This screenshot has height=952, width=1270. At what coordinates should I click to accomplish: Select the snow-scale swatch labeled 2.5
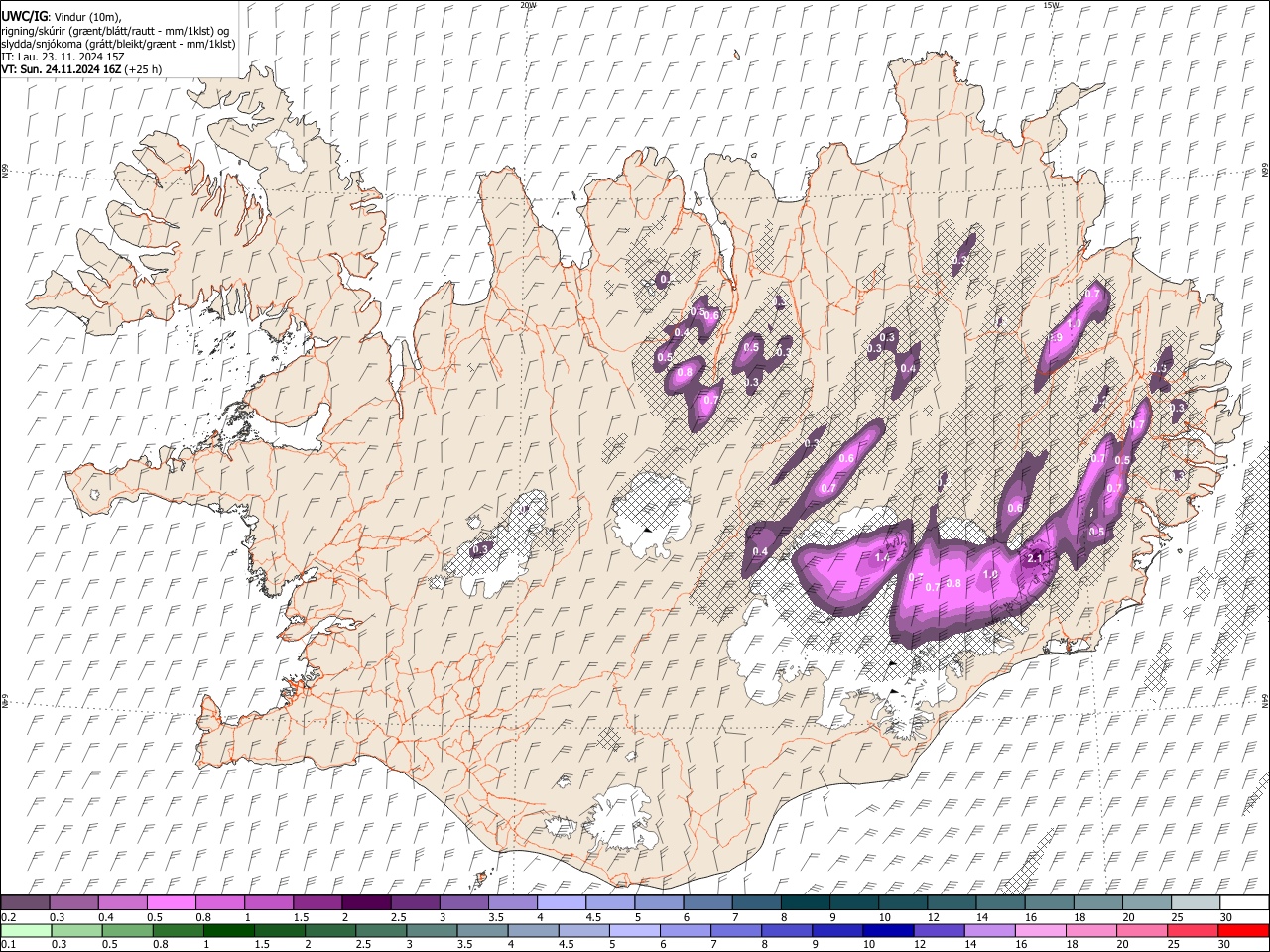(415, 902)
